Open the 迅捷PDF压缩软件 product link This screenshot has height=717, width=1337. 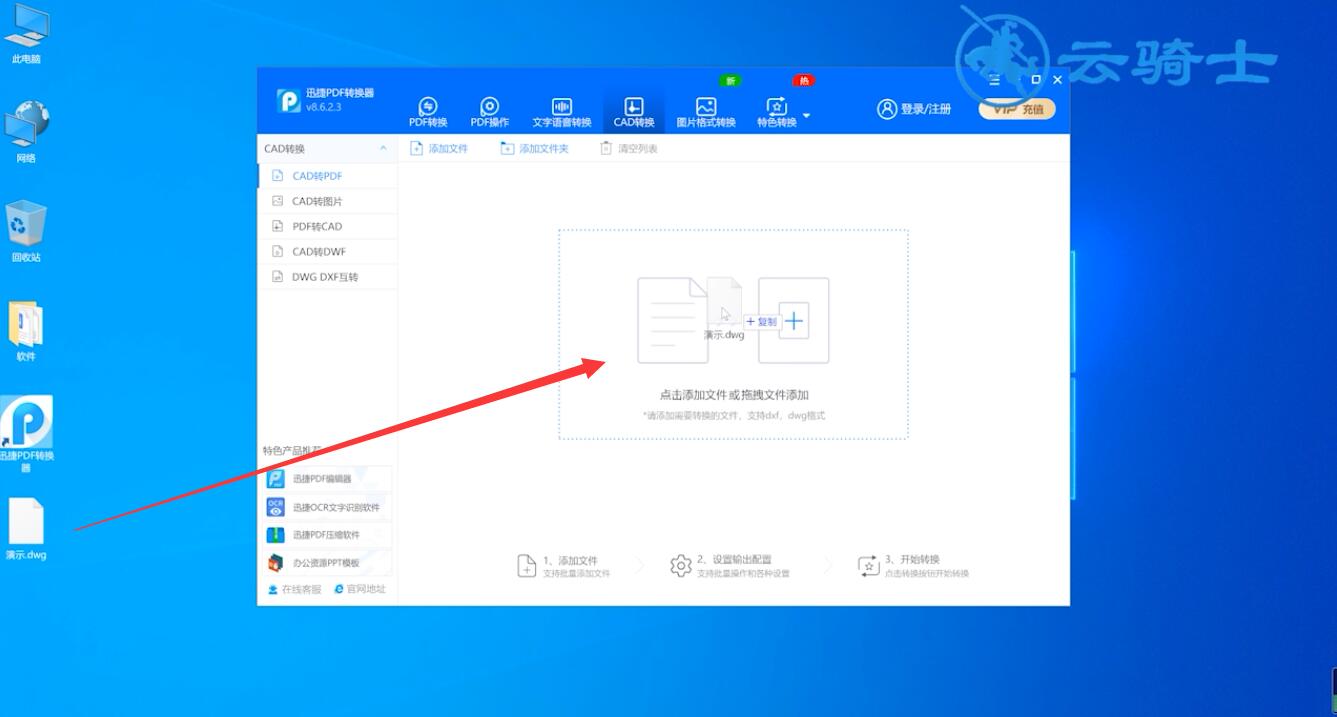coord(328,535)
